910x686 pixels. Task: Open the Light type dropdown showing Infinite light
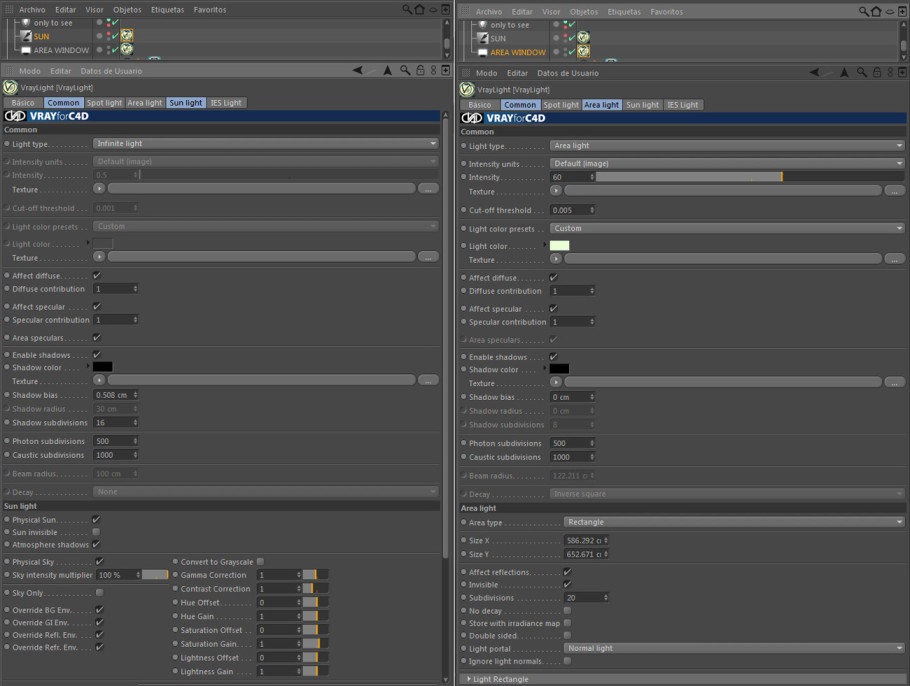(x=266, y=143)
